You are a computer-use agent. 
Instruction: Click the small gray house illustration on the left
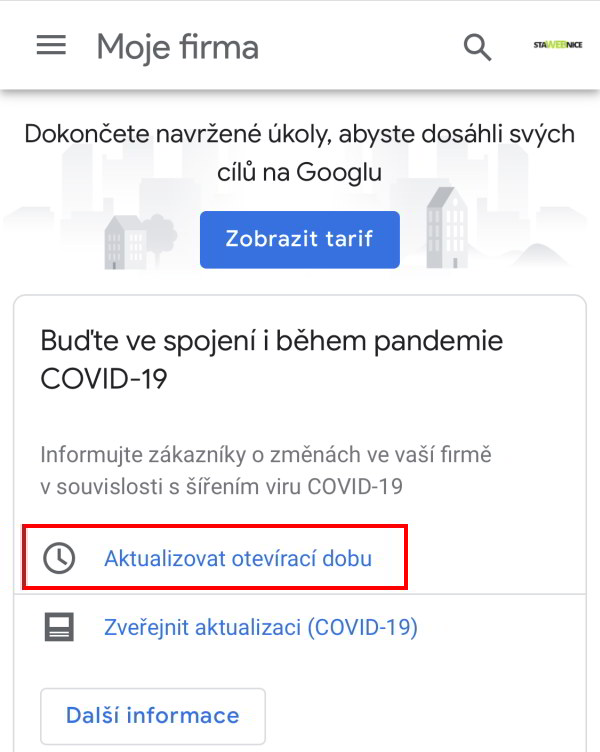tap(127, 241)
